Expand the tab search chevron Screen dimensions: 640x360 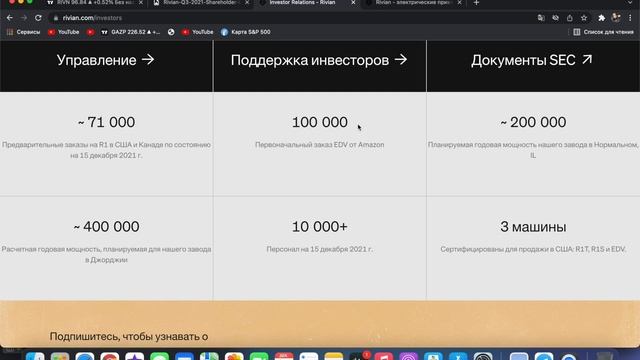click(x=630, y=3)
